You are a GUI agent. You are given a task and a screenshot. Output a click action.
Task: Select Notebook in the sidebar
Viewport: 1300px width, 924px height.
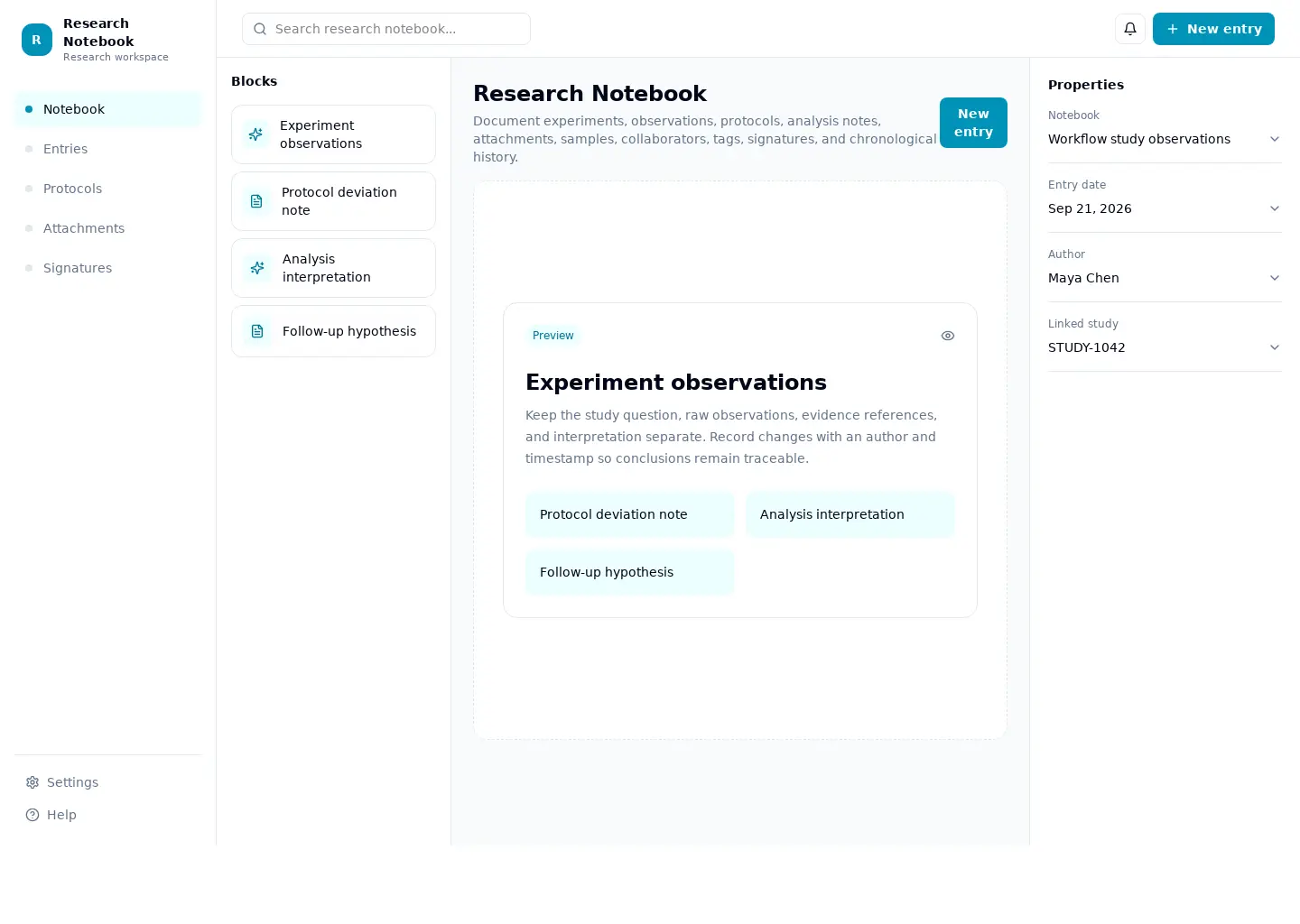(108, 109)
